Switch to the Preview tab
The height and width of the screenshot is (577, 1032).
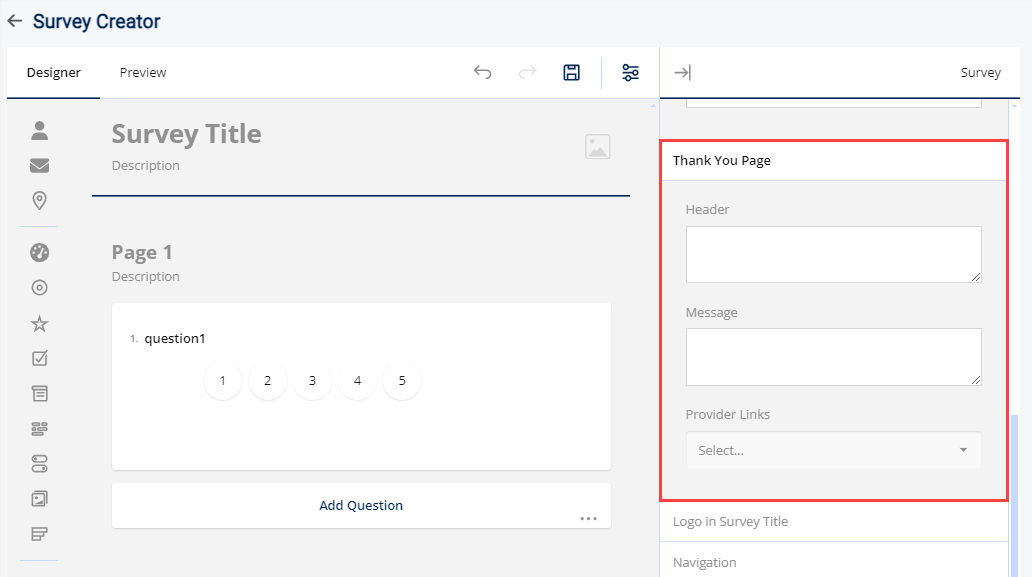click(142, 72)
